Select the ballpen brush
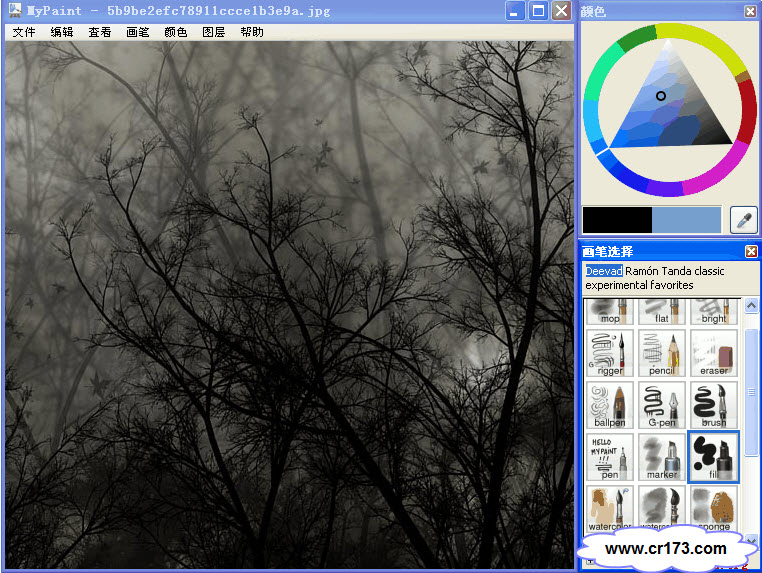Viewport: 762px width, 573px height. click(609, 405)
